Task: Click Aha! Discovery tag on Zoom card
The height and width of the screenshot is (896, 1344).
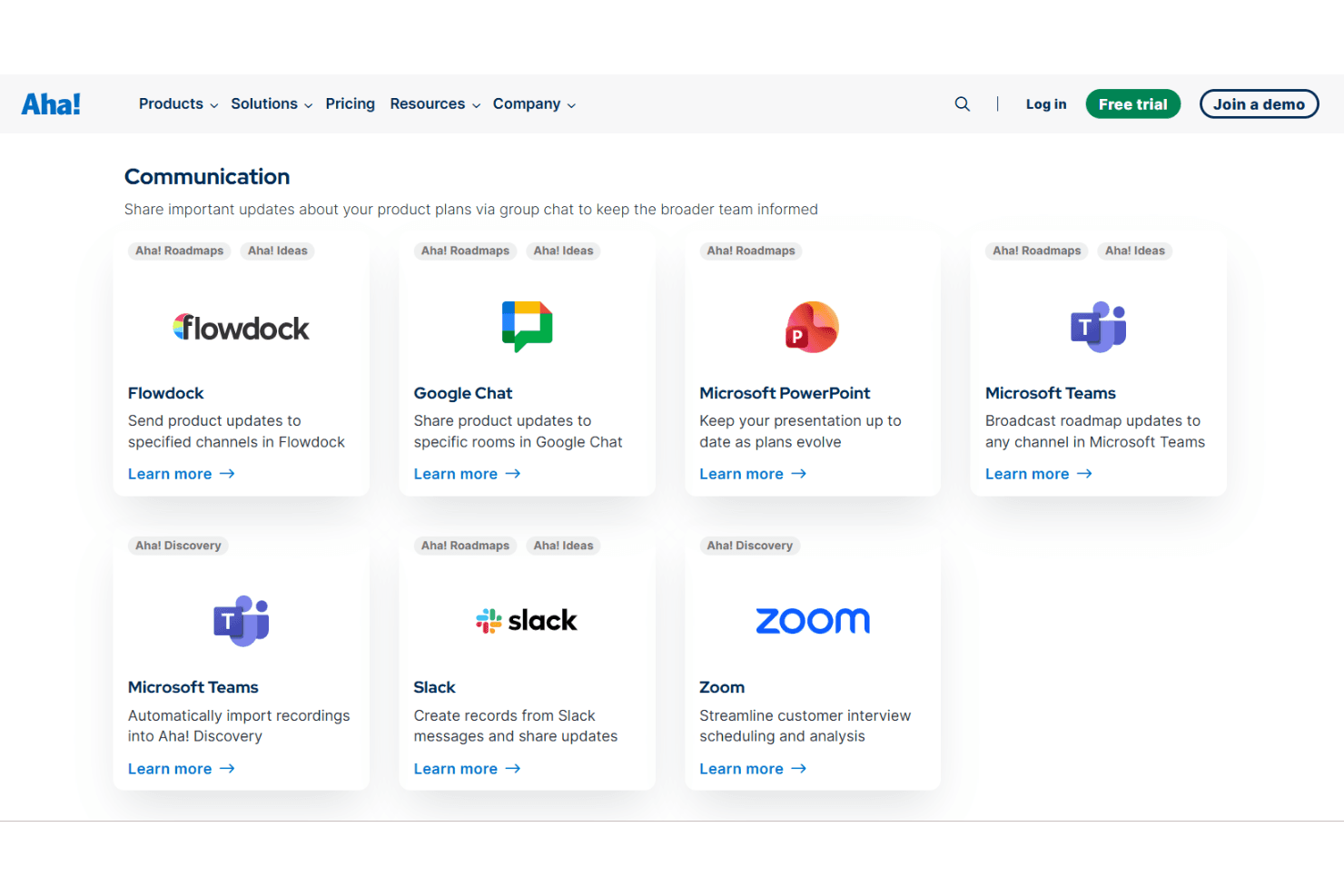Action: coord(750,546)
